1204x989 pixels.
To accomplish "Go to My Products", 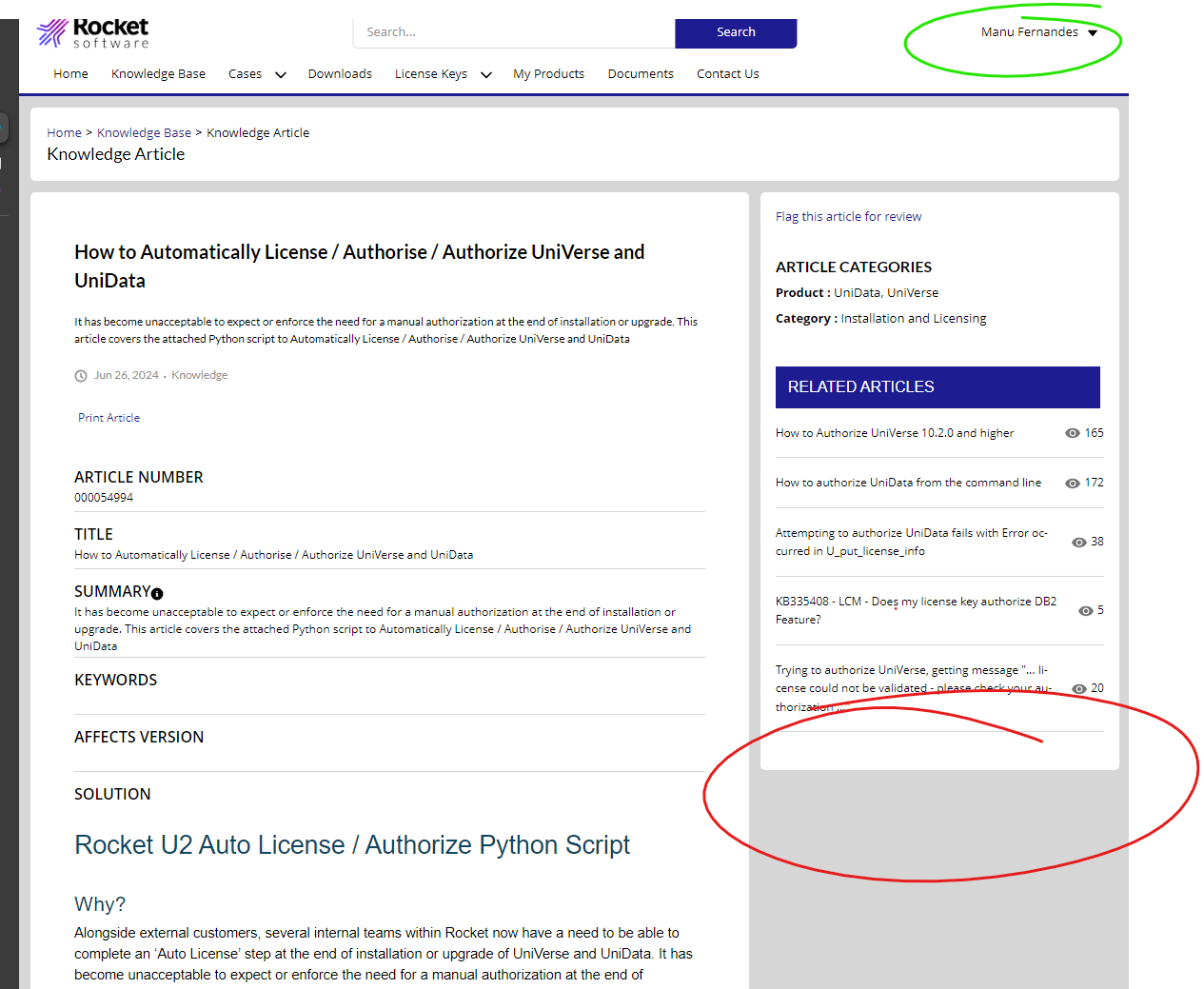I will point(548,73).
